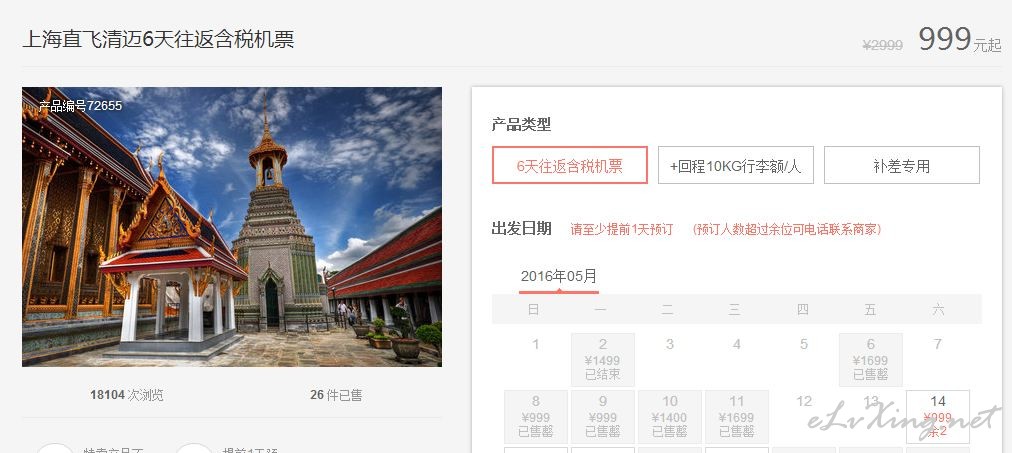Click May 9 ¥999 date cell
The image size is (1012, 453).
pos(603,417)
